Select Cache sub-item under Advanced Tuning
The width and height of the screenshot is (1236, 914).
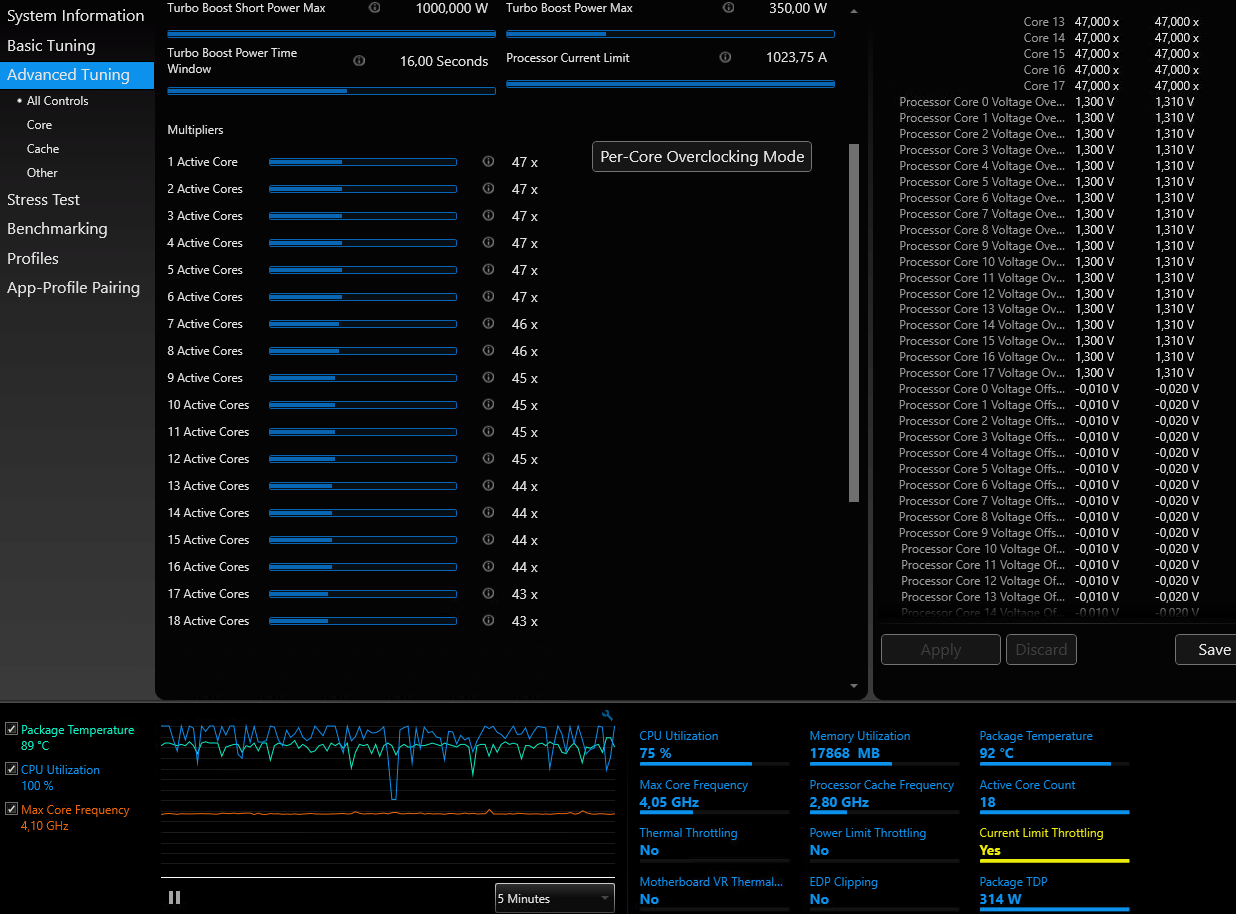click(43, 148)
